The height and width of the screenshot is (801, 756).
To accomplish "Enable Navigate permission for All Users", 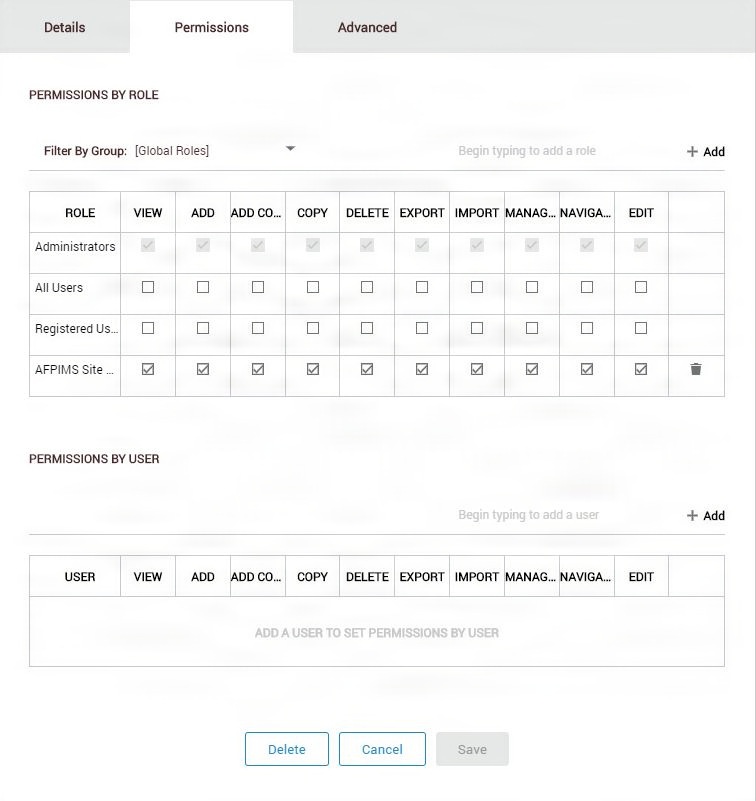I will pyautogui.click(x=587, y=287).
